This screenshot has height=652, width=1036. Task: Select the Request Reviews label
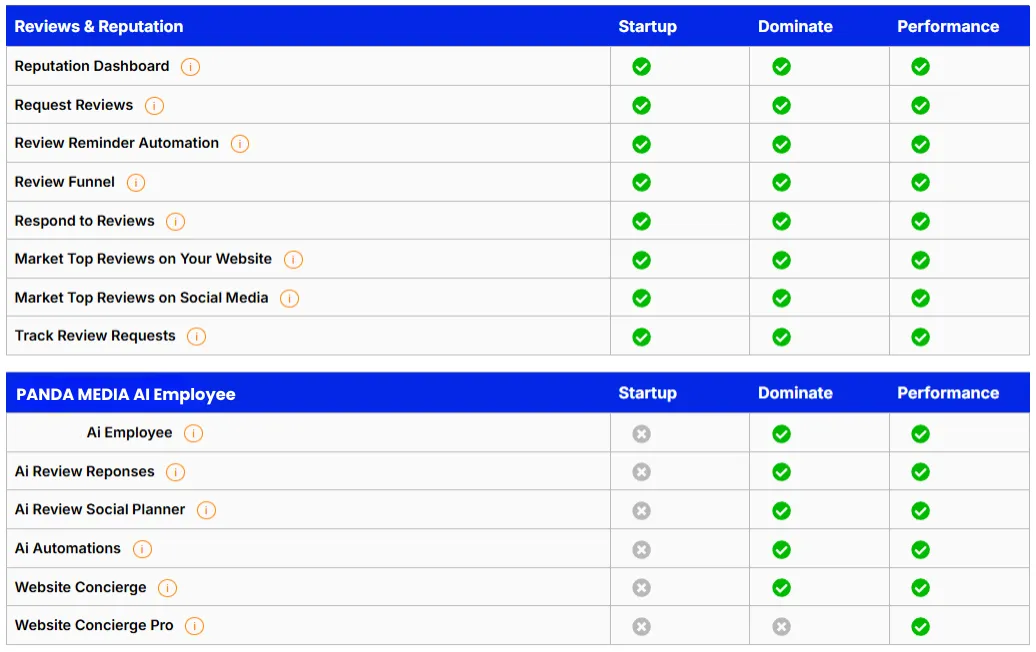[73, 105]
